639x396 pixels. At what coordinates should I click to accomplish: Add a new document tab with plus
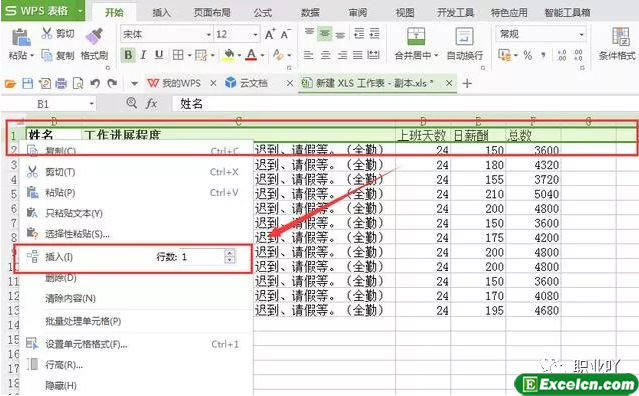467,84
